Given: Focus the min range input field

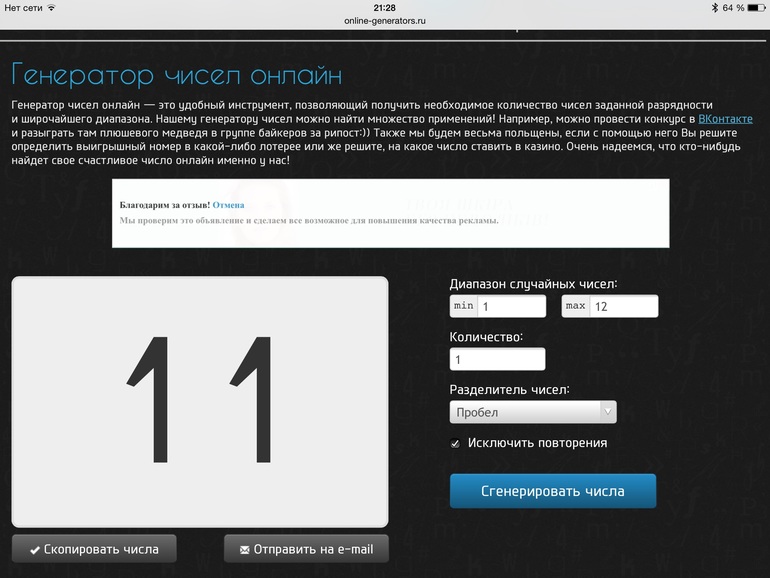Looking at the screenshot, I should (511, 306).
